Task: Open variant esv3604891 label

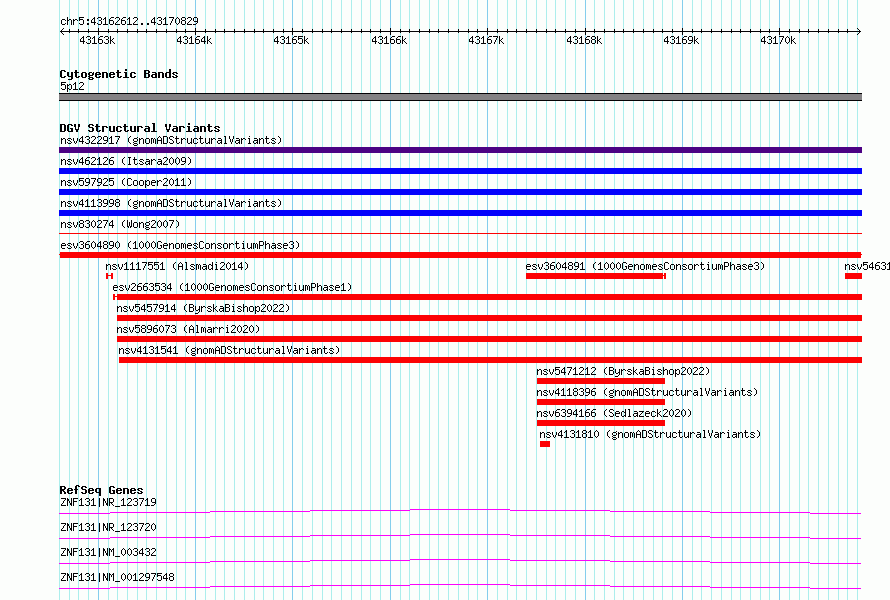Action: click(645, 266)
